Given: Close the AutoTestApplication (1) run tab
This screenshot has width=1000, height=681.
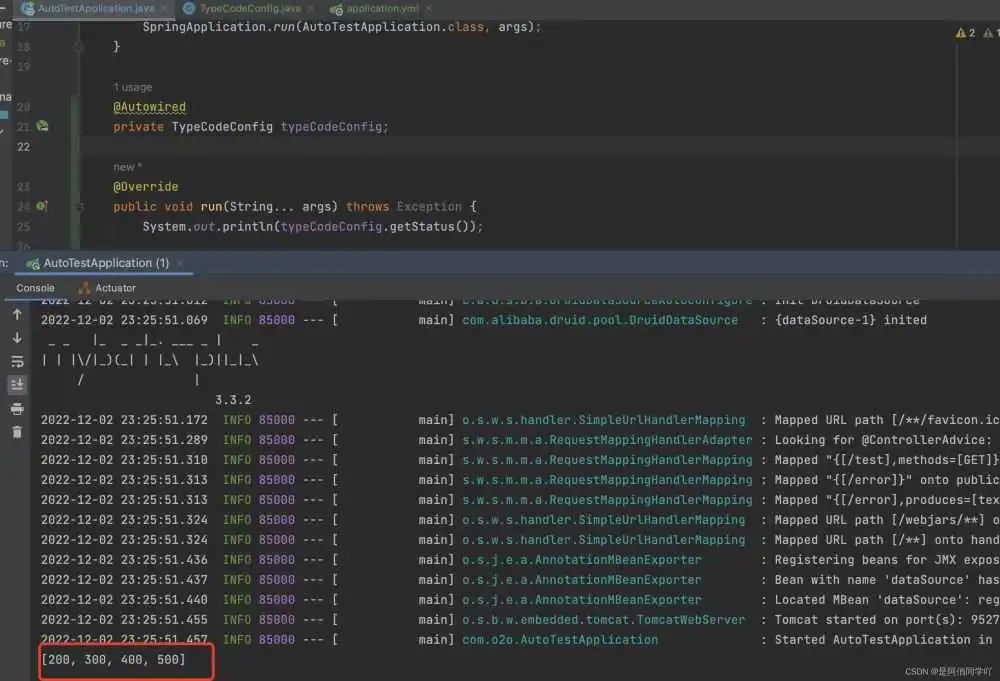Looking at the screenshot, I should pos(181,263).
